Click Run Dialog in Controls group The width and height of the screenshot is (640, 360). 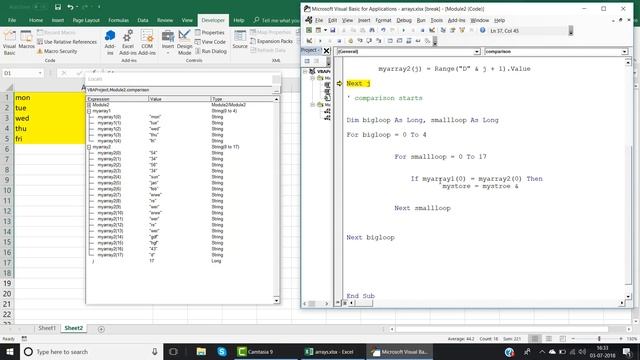pyautogui.click(x=211, y=51)
